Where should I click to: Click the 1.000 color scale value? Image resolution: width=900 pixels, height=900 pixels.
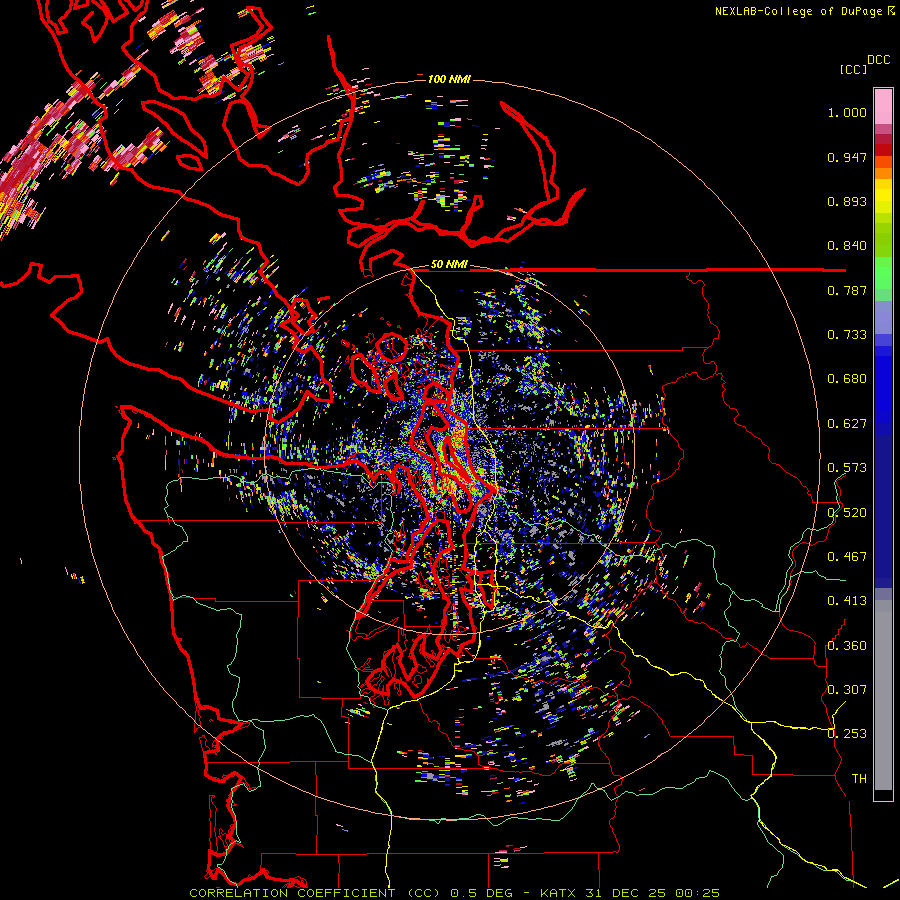(x=847, y=112)
